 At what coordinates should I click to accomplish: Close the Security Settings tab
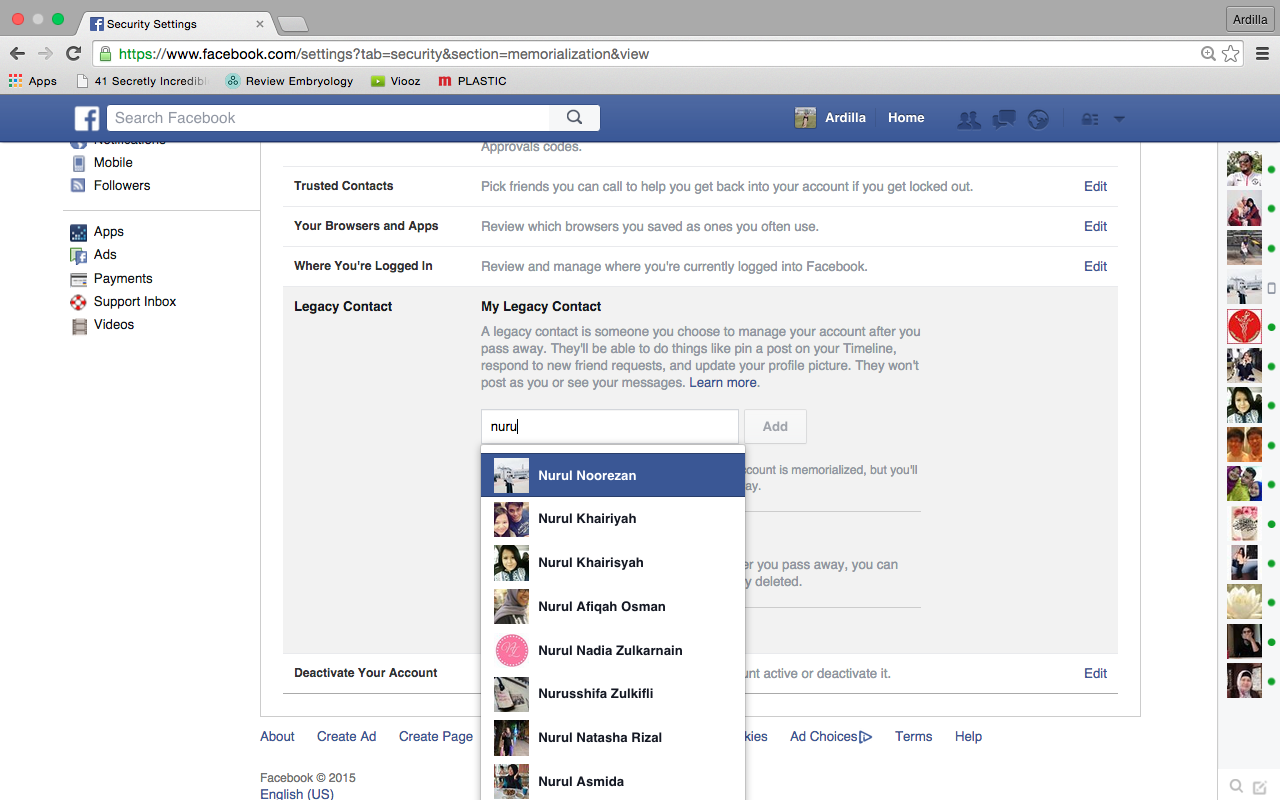(x=260, y=23)
